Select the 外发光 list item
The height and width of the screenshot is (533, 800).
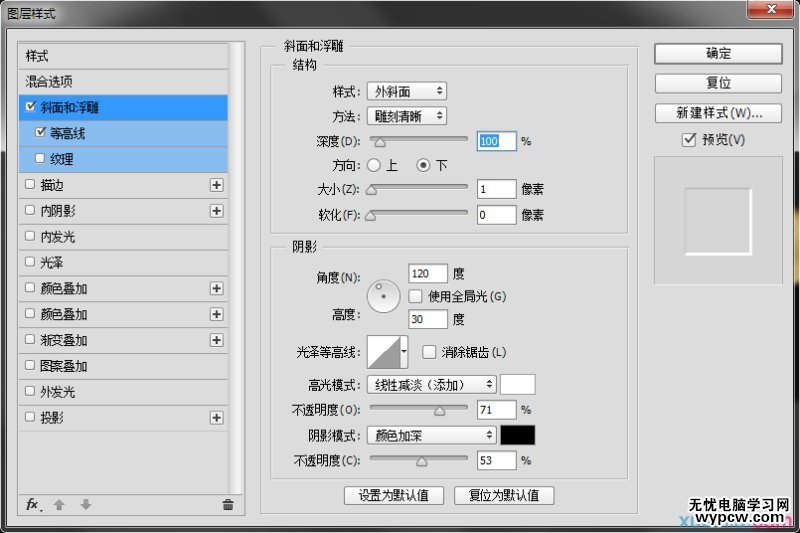pos(123,392)
